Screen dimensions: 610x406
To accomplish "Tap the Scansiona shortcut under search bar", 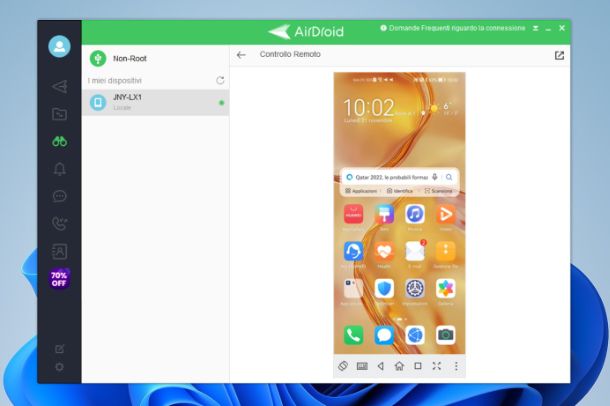I will tap(438, 191).
